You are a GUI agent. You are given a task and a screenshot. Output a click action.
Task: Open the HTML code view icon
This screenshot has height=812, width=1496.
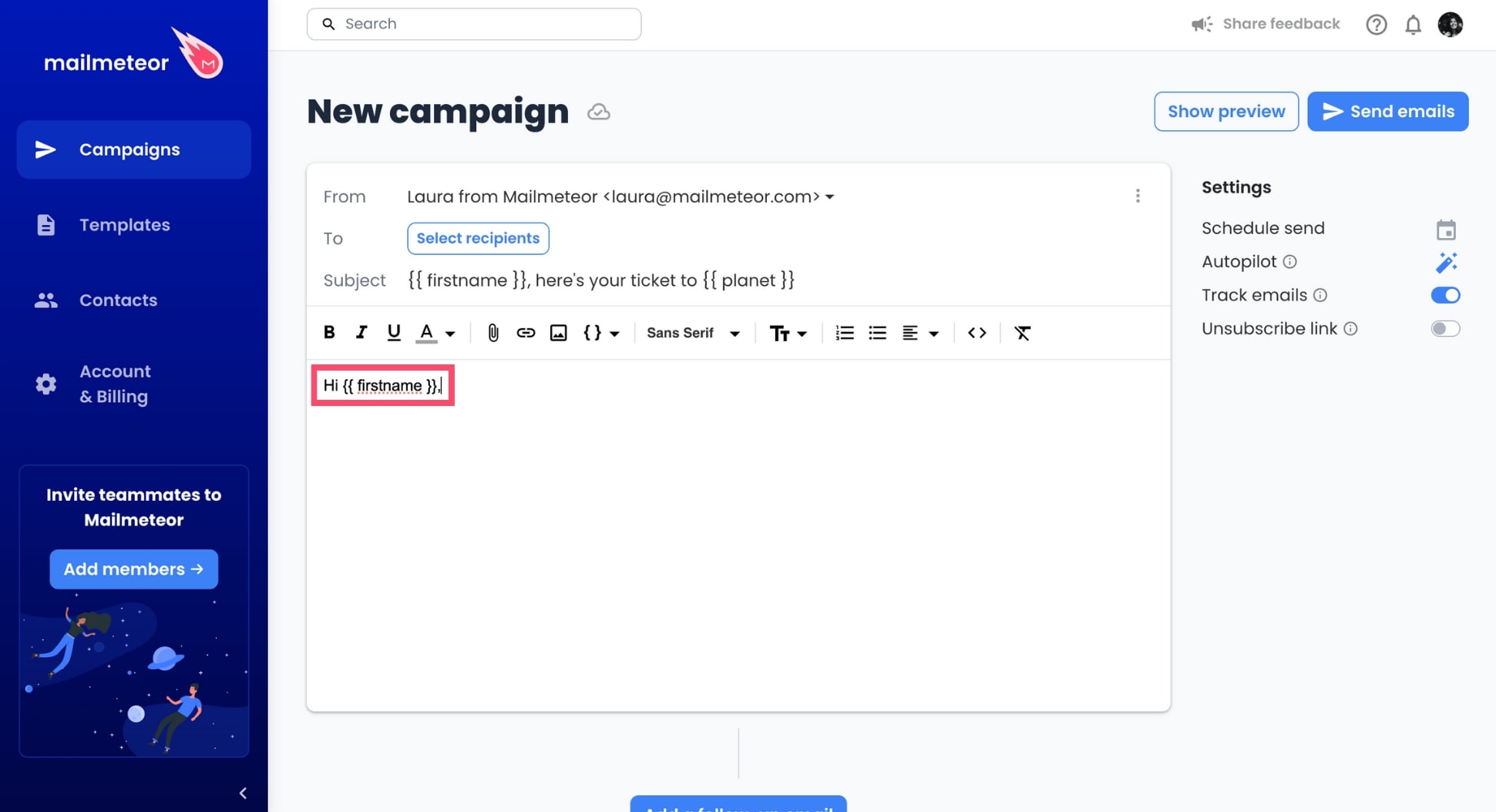pos(977,333)
